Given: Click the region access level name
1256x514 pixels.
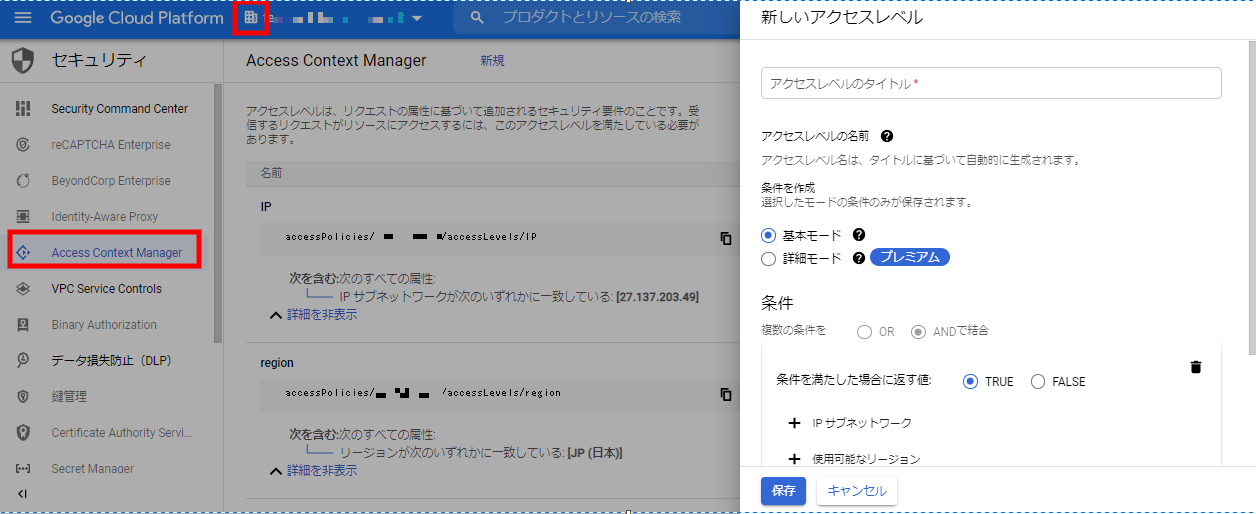Looking at the screenshot, I should click(x=277, y=363).
